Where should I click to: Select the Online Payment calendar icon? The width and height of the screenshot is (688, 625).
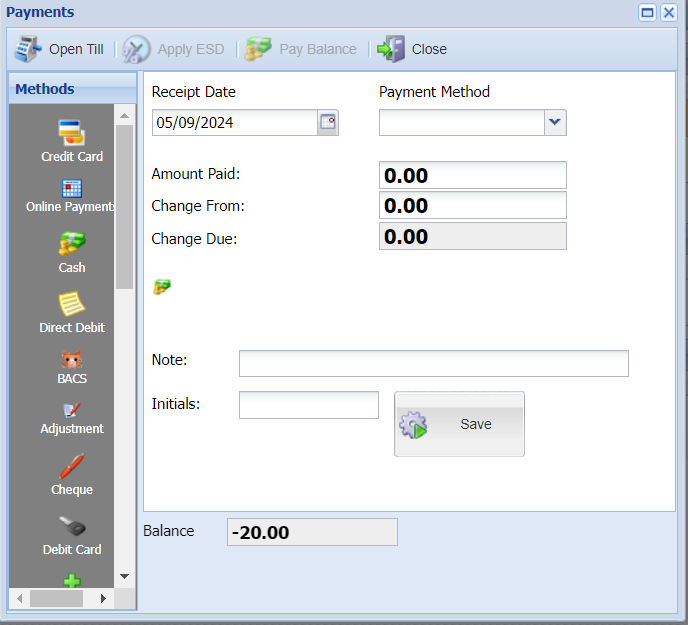[x=72, y=189]
